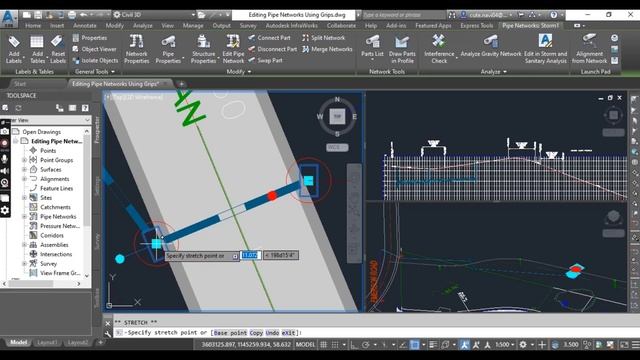Switch to the Annotate ribbon tab
The image size is (640, 360).
(84, 25)
